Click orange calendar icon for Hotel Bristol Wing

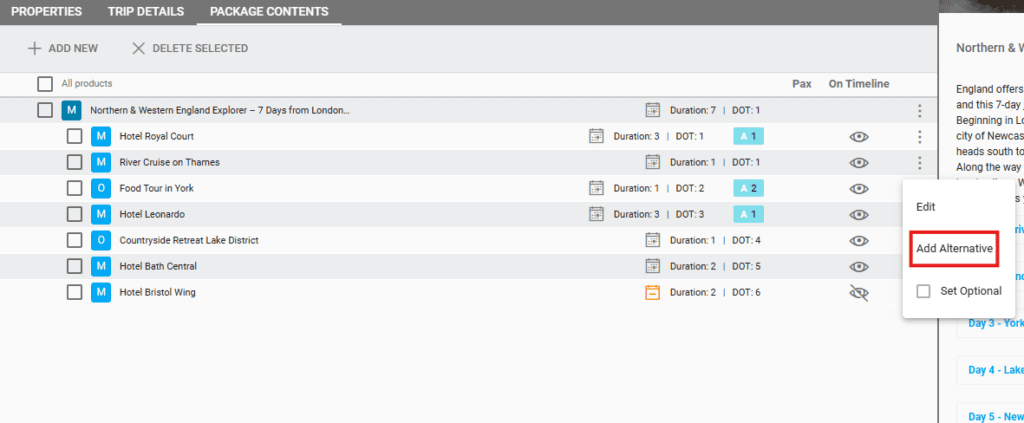[x=653, y=292]
